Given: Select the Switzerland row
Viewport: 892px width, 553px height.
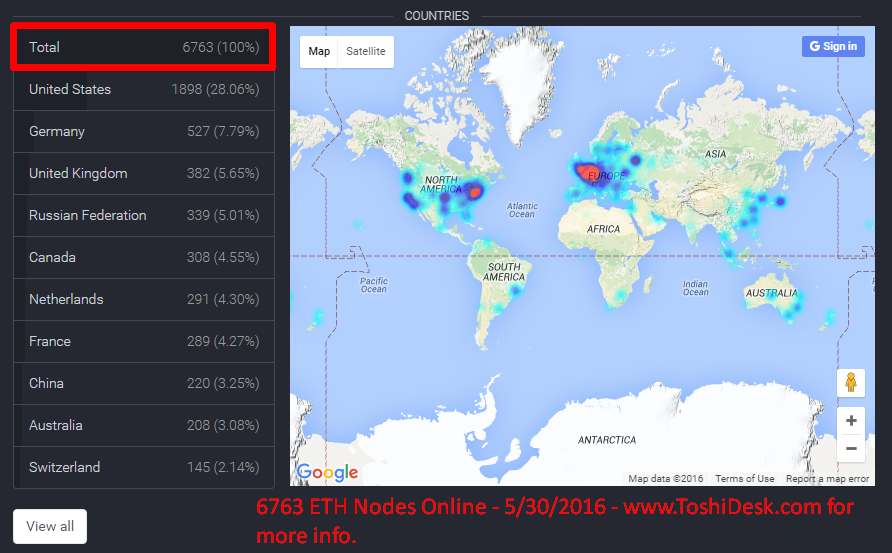Looking at the screenshot, I should point(144,468).
